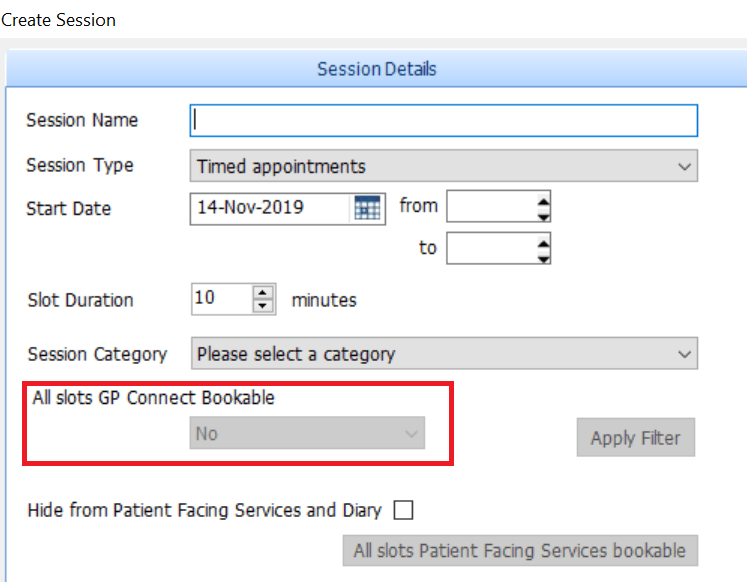Increase Slot Duration minutes
Image resolution: width=747 pixels, height=582 pixels.
pyautogui.click(x=263, y=293)
